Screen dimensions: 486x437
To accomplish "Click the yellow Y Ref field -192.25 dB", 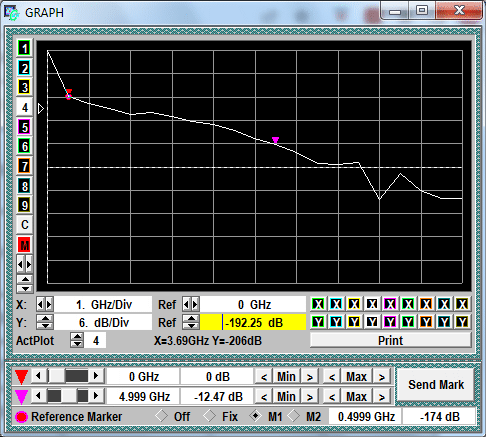I will pyautogui.click(x=253, y=322).
